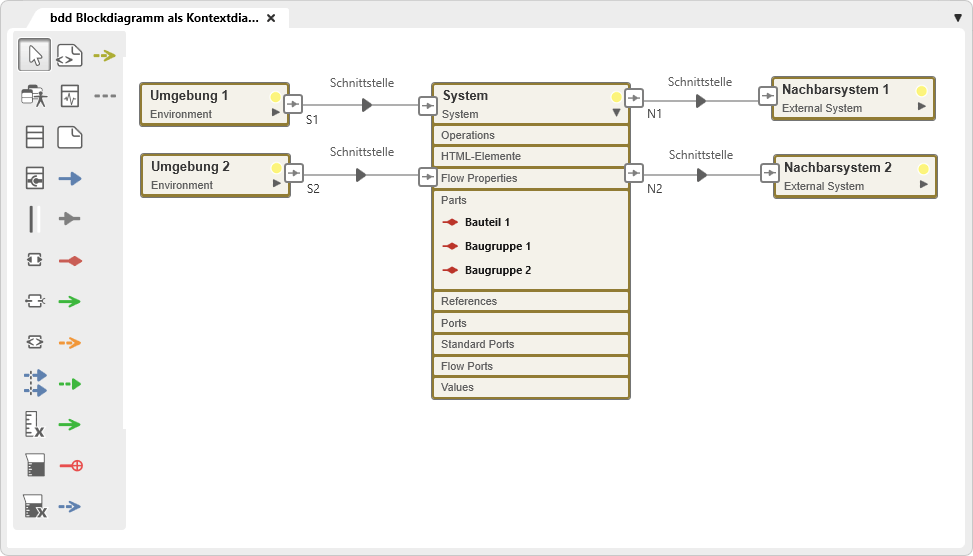The width and height of the screenshot is (973, 556).
Task: Pick the red diamond composition connector
Action: [70, 260]
